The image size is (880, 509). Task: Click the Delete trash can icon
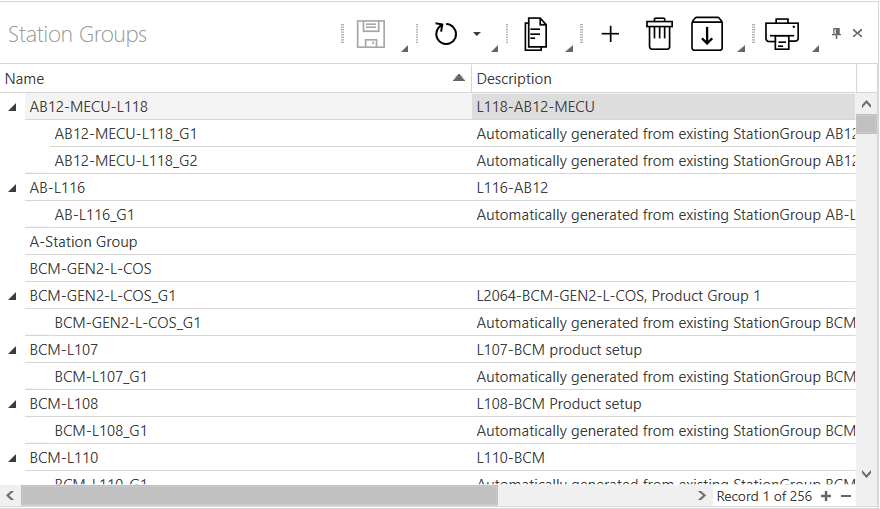[659, 34]
